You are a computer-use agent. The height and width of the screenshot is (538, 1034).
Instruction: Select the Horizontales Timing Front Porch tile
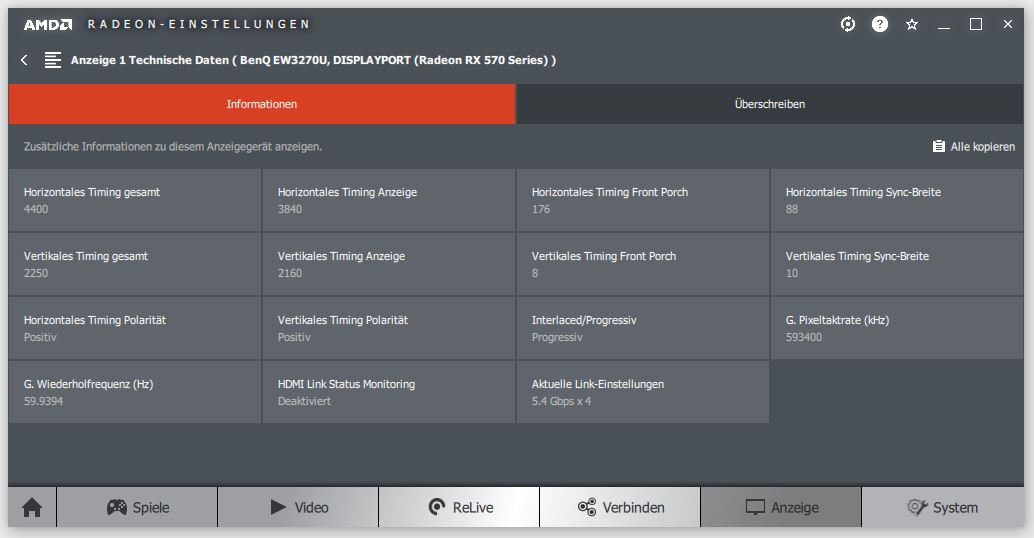tap(642, 200)
